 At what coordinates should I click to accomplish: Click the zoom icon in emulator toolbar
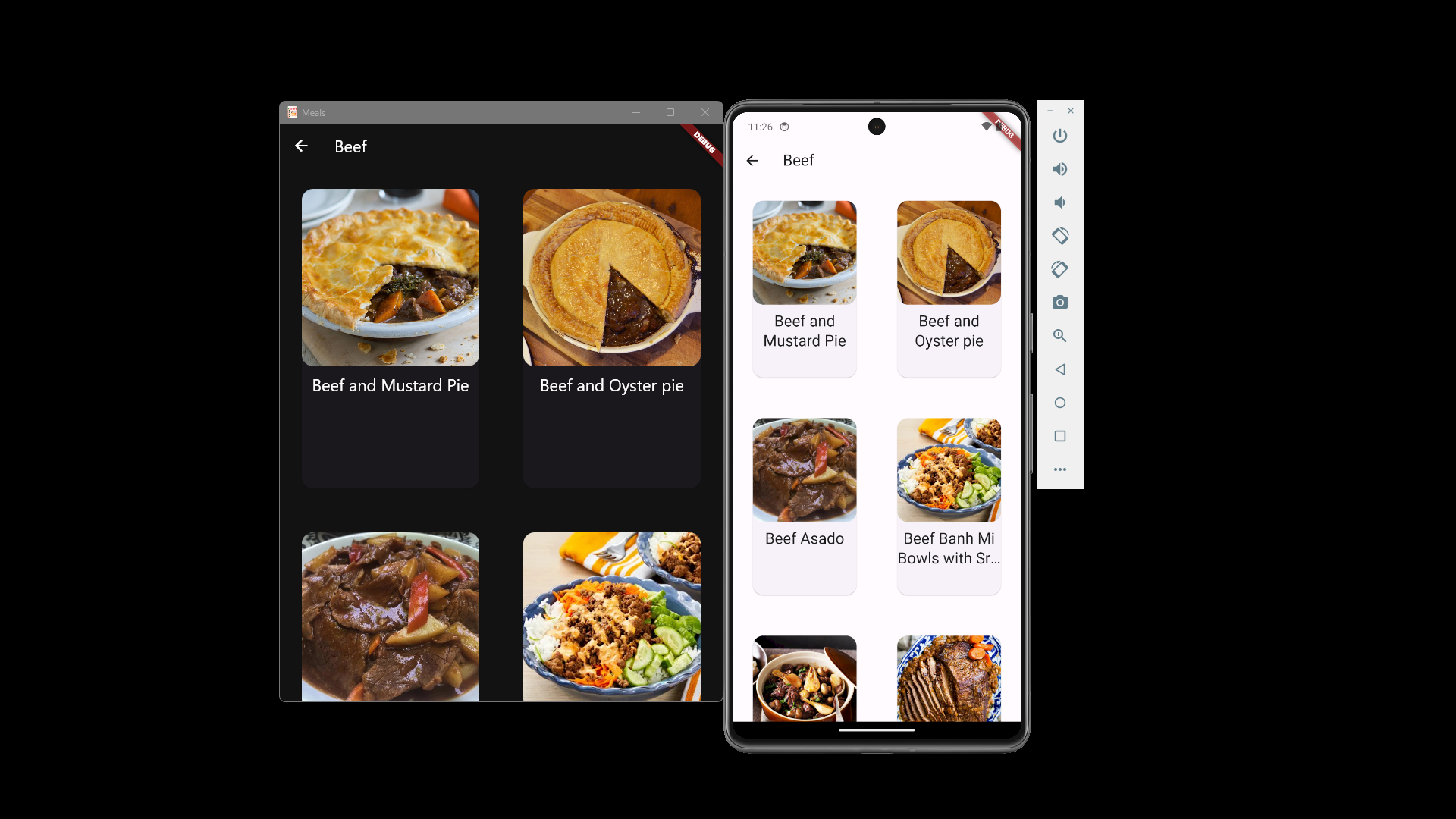[1060, 336]
